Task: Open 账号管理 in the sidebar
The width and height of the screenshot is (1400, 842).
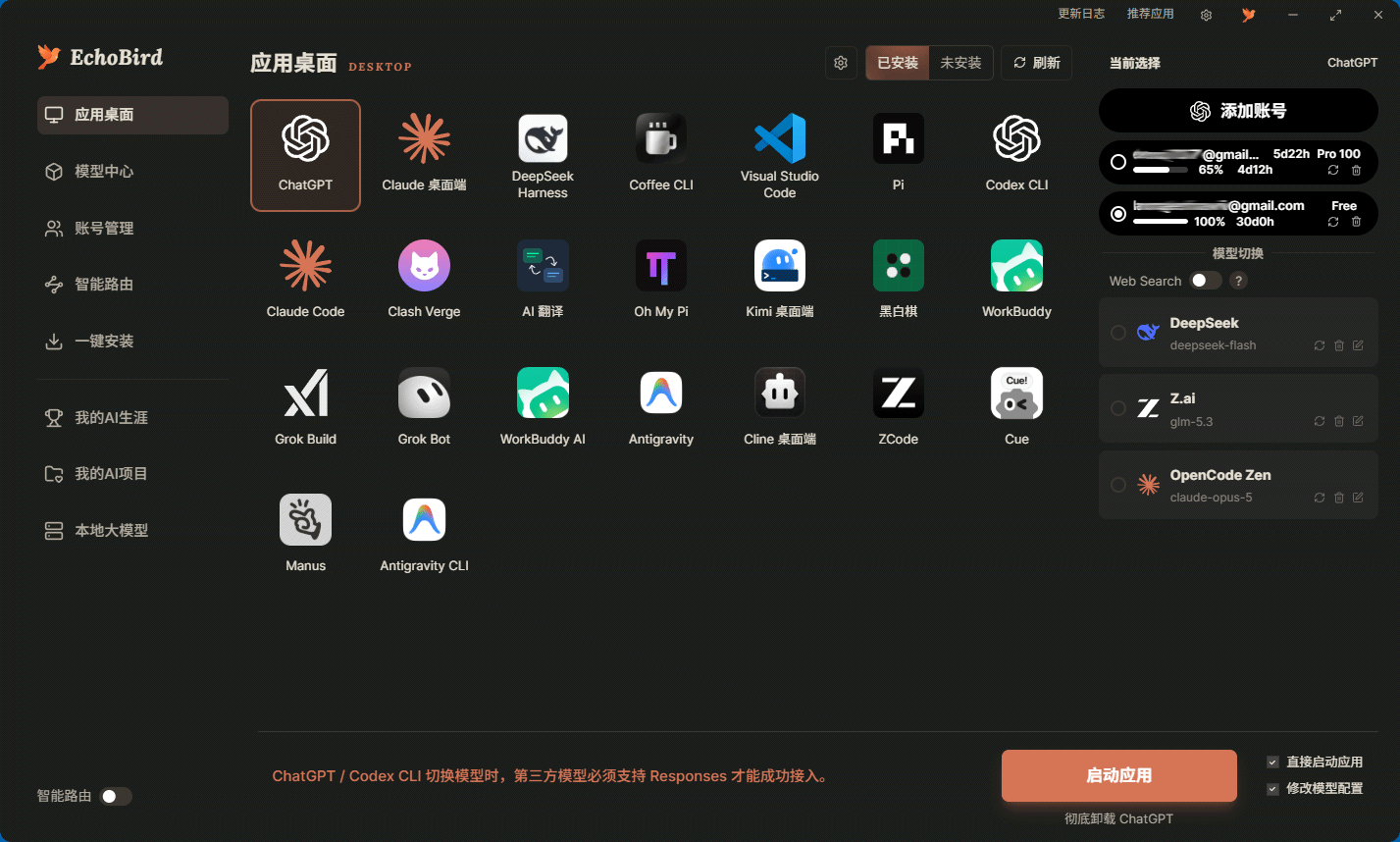Action: point(133,228)
